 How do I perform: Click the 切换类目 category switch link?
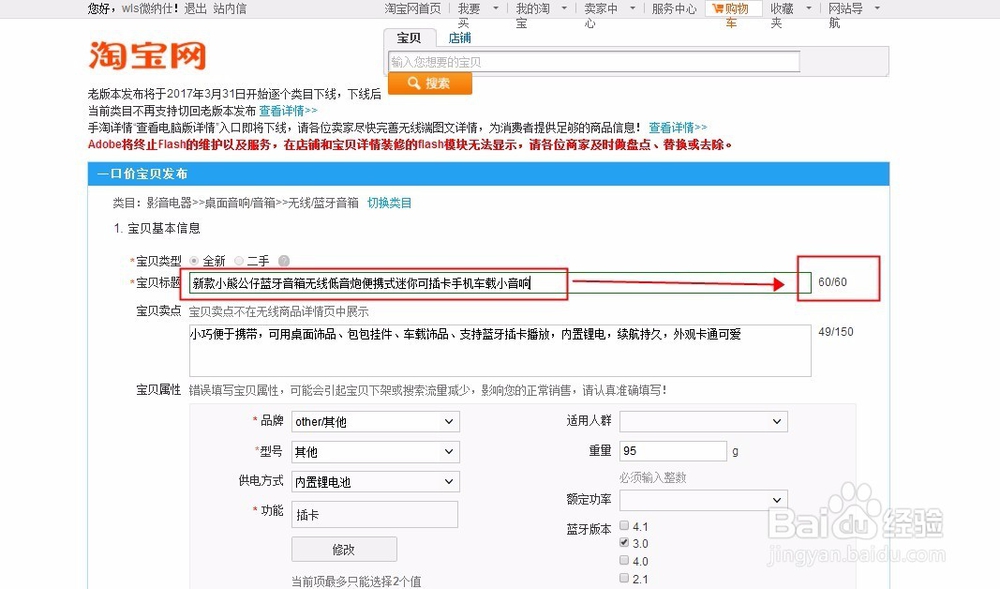click(390, 203)
